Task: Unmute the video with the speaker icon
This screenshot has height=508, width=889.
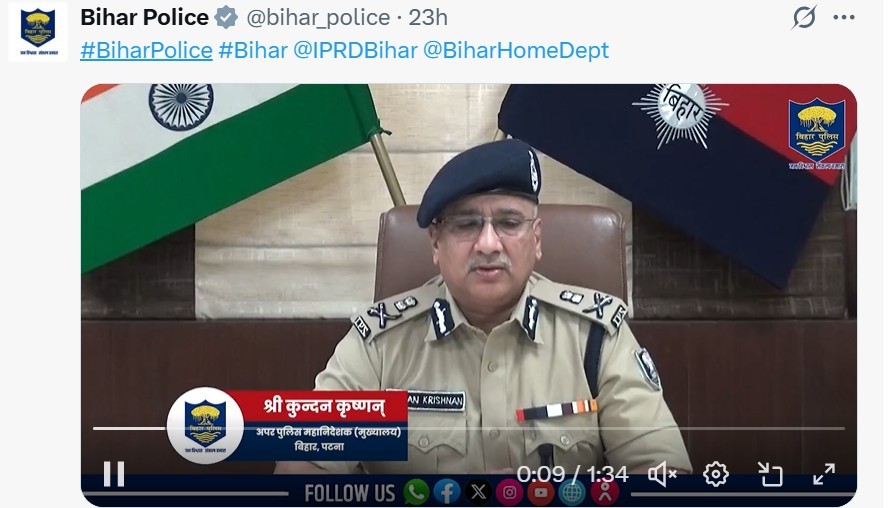Action: (662, 474)
